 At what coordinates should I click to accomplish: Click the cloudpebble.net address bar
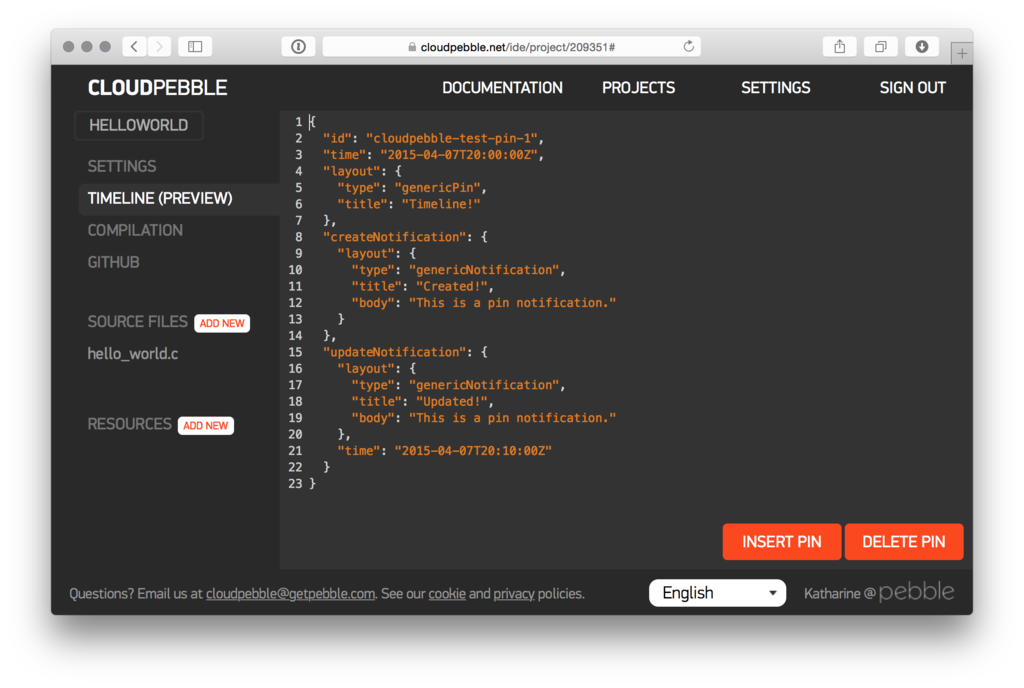(x=512, y=46)
